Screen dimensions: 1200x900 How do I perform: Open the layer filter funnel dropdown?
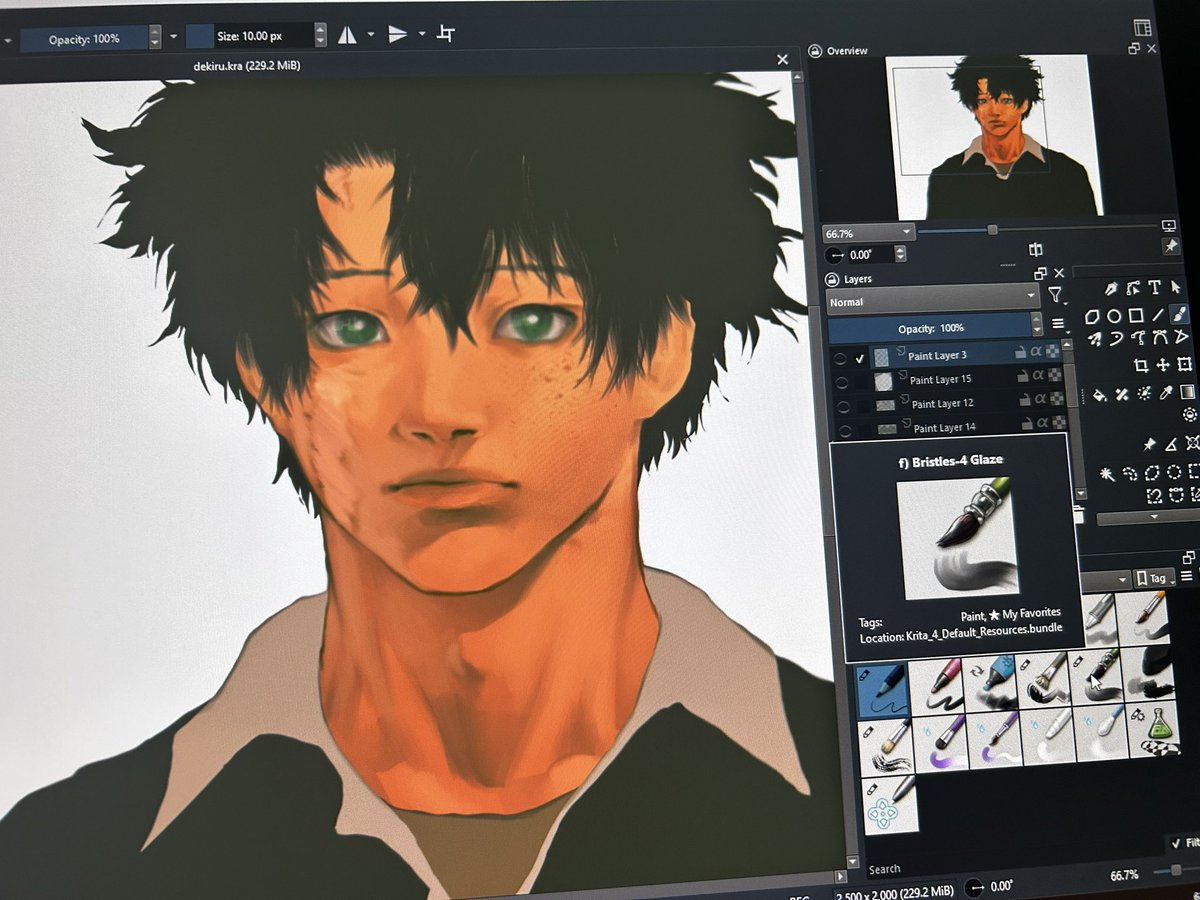(1056, 295)
